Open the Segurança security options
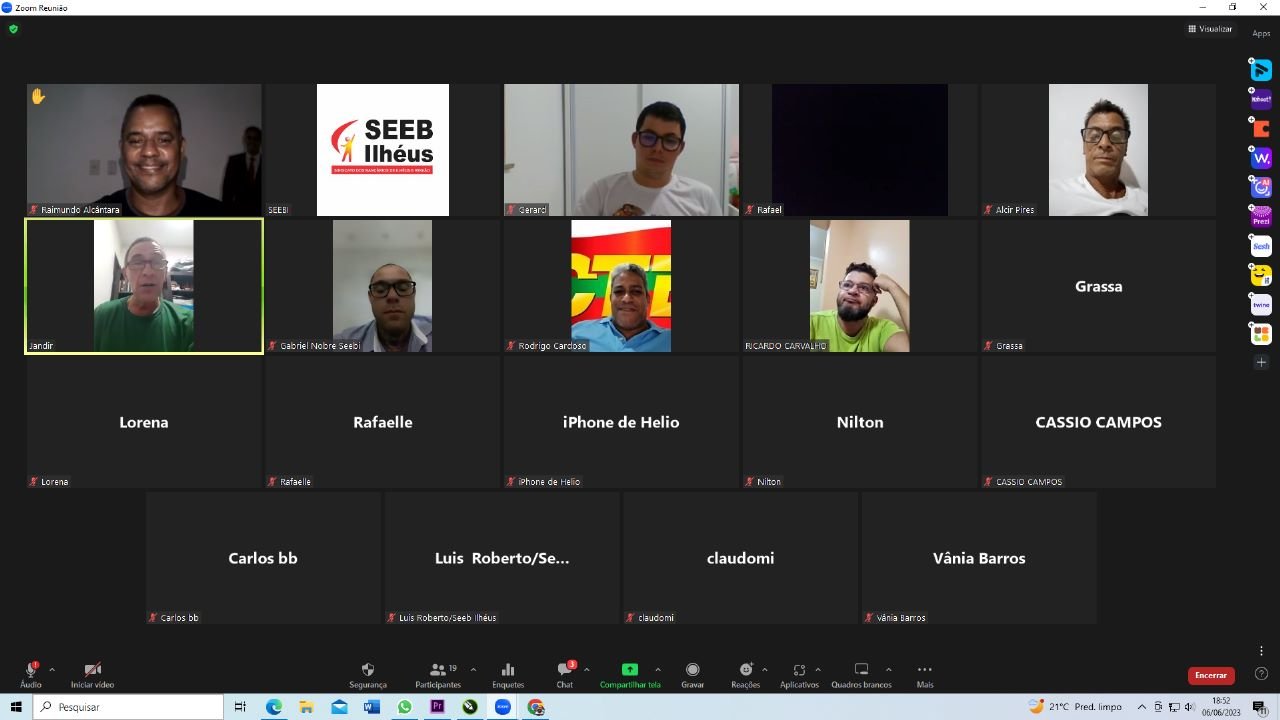Screen dimensions: 1280x720 coord(367,674)
